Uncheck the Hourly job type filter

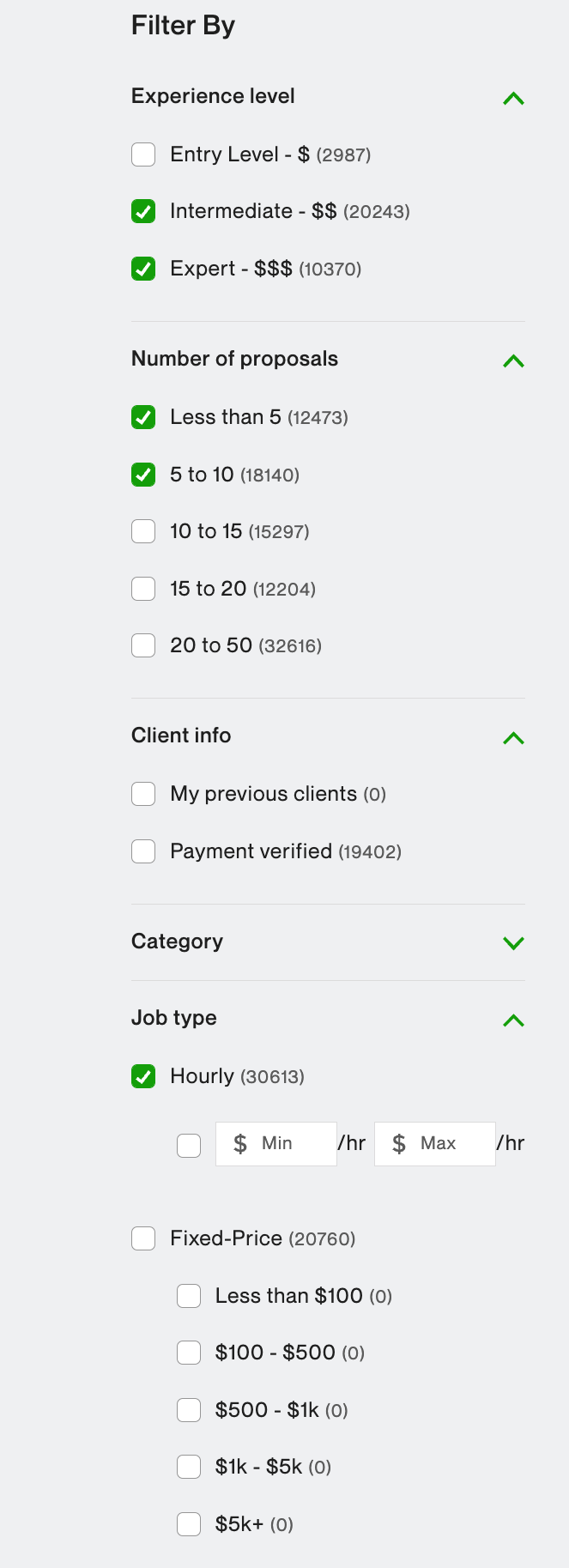(143, 1075)
